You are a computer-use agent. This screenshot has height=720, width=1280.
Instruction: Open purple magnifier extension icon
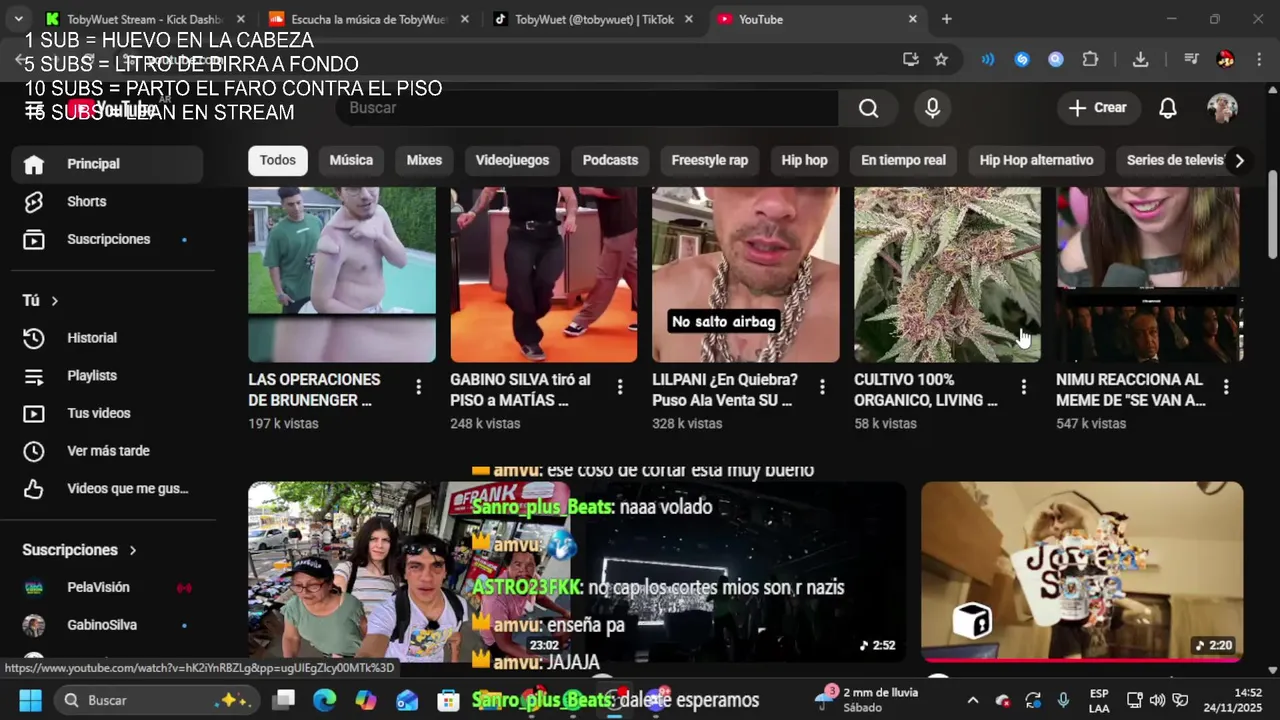tap(1056, 59)
